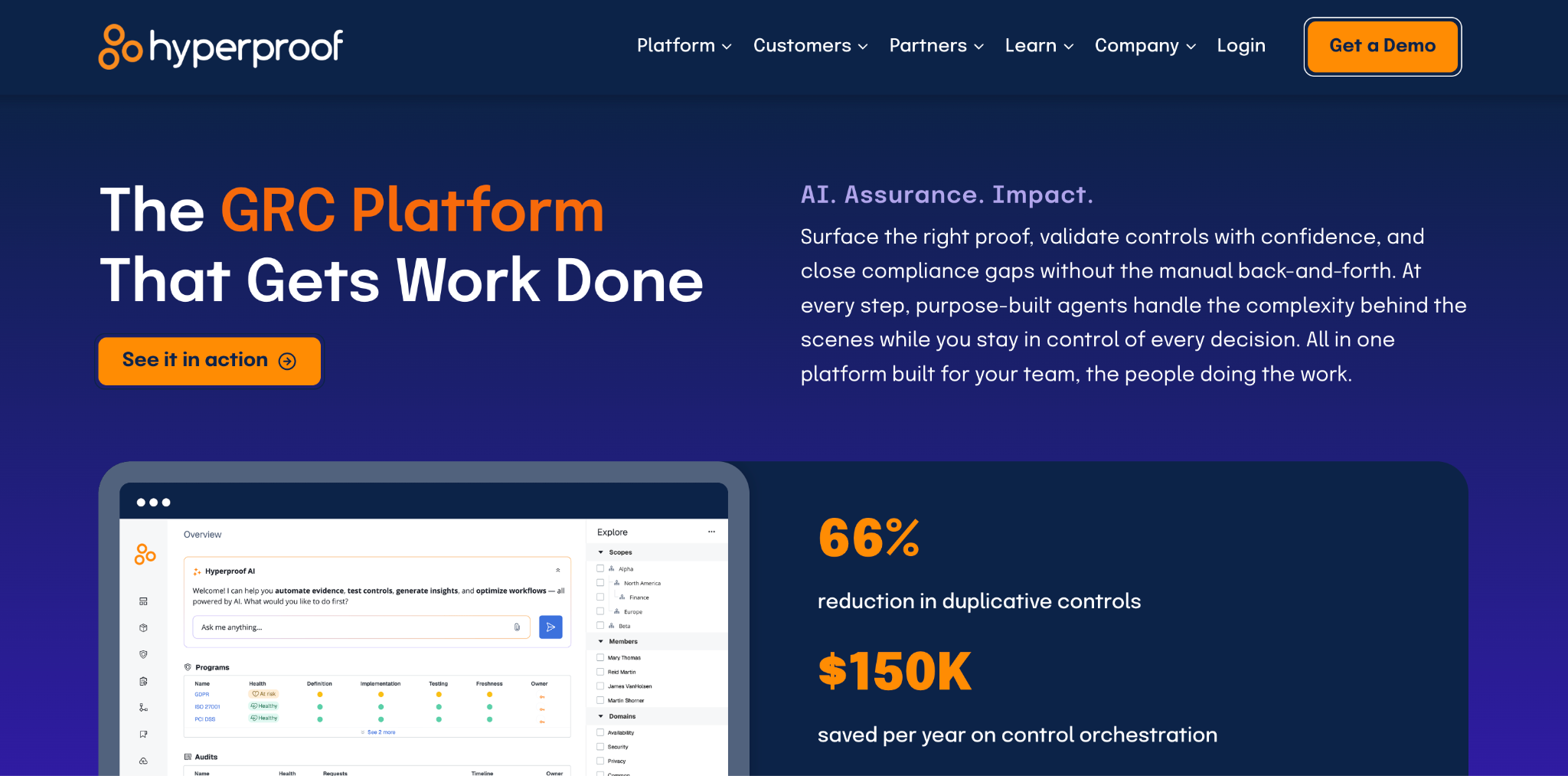Click the scope icon beside Alpha
1568x776 pixels.
click(612, 568)
